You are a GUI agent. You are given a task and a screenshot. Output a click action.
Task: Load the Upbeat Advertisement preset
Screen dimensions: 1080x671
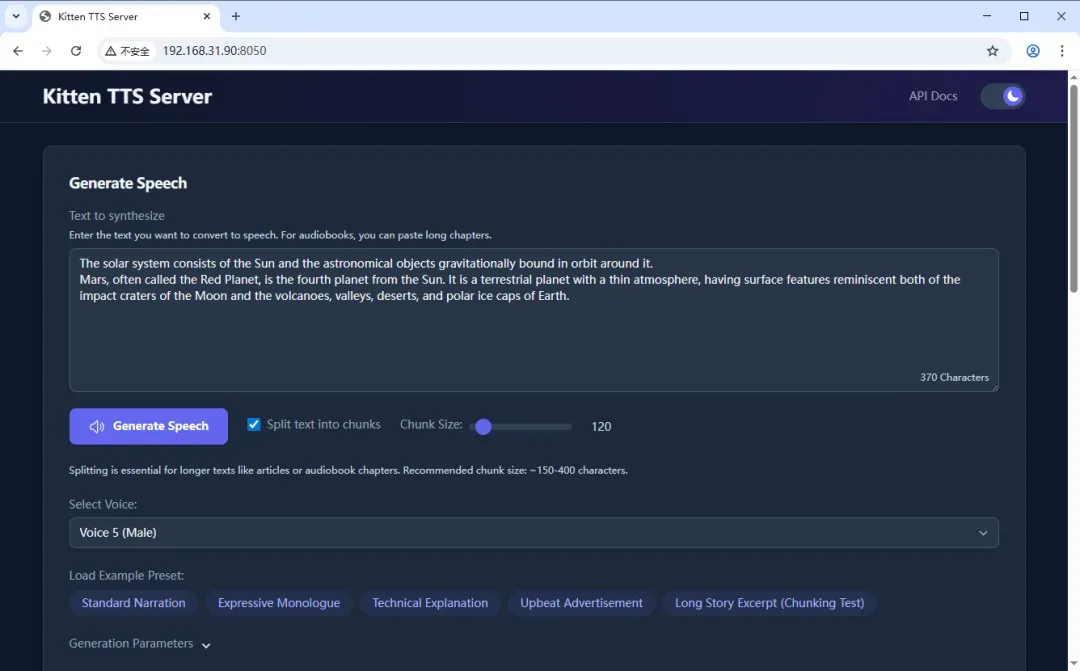coord(581,603)
